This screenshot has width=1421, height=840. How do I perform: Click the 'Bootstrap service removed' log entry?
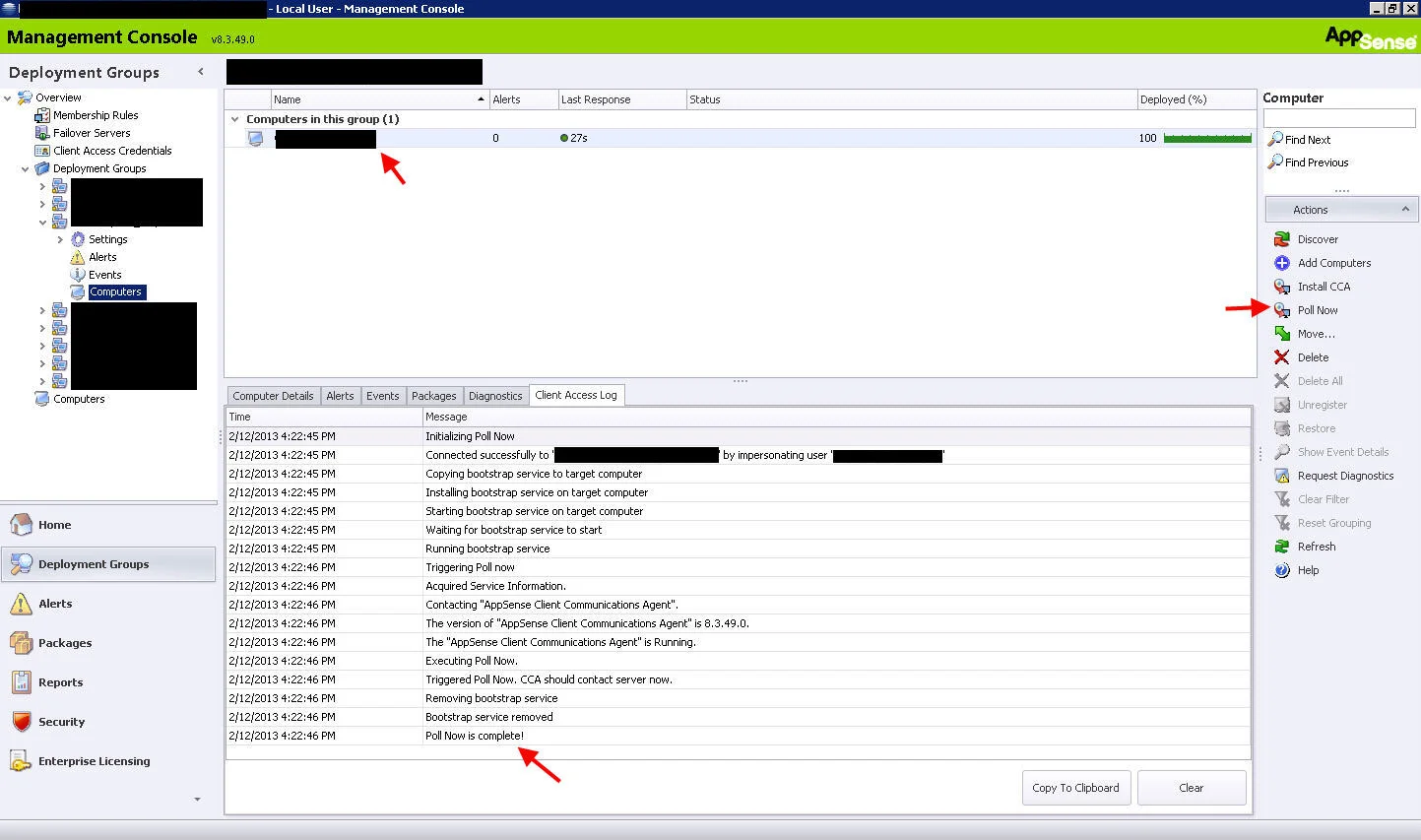click(x=489, y=717)
